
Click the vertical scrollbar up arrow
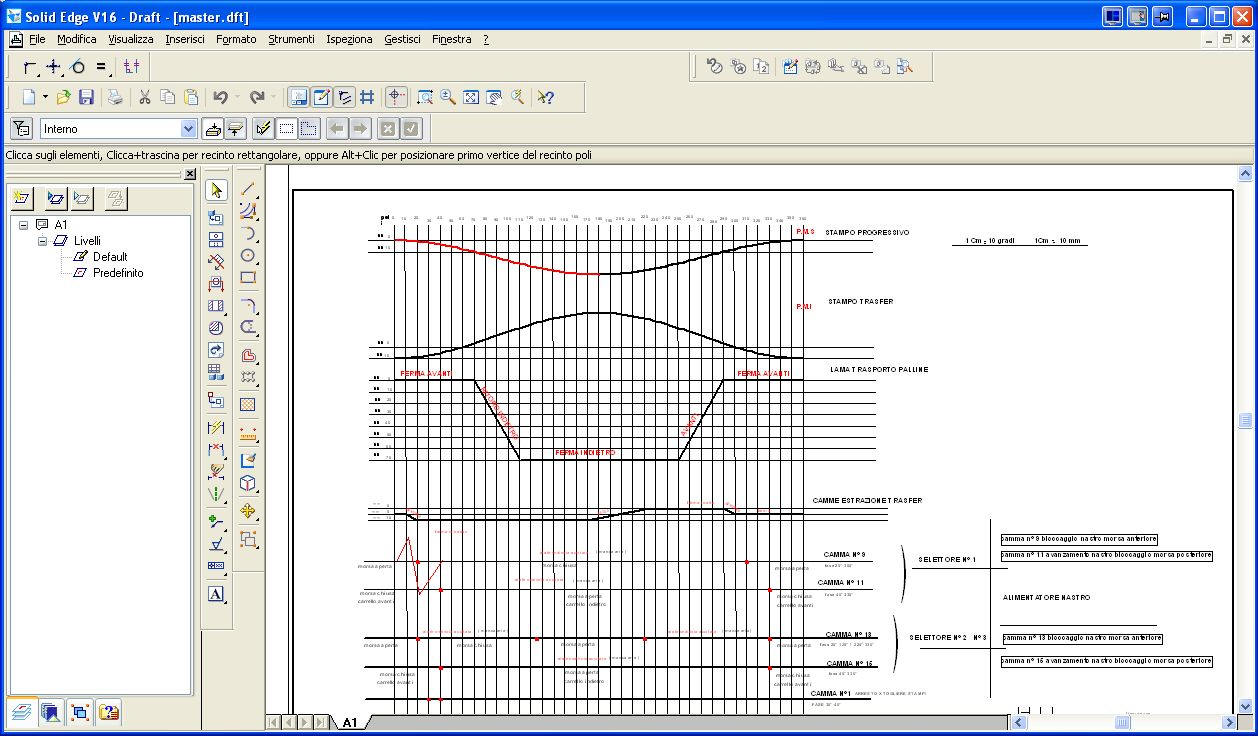(1245, 173)
